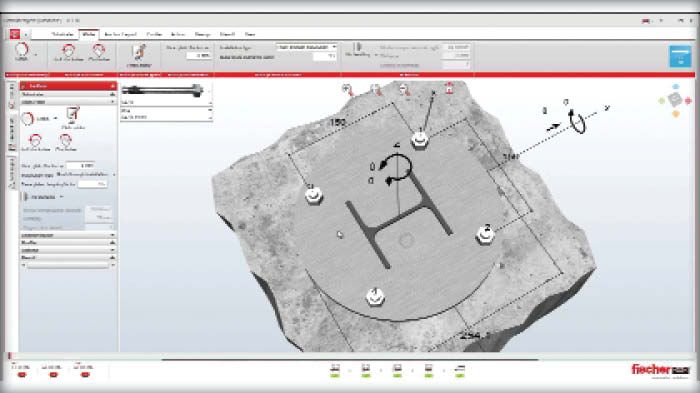700x393 pixels.
Task: Expand the collapsed section below the temperature fields
Action: [x=68, y=235]
